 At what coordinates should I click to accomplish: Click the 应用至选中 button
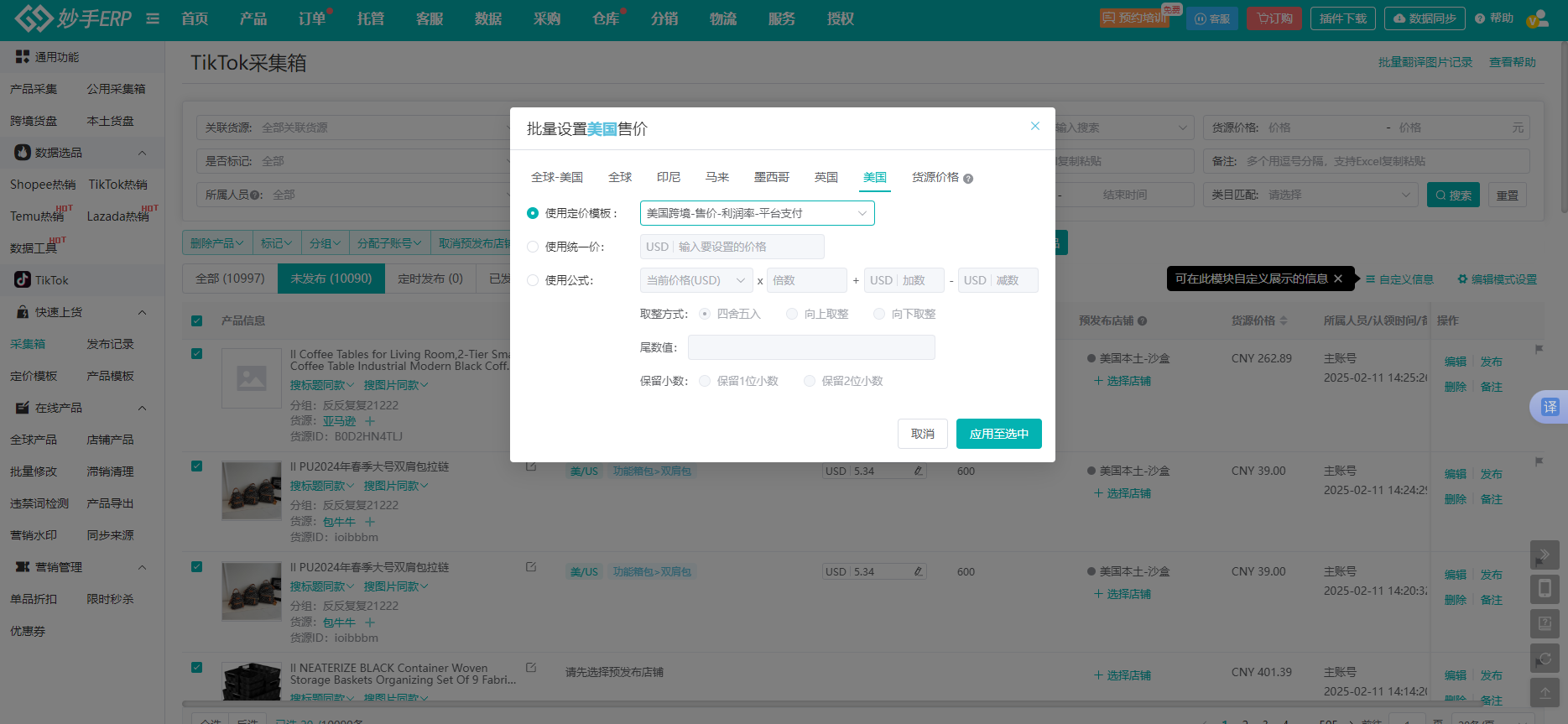(x=999, y=434)
